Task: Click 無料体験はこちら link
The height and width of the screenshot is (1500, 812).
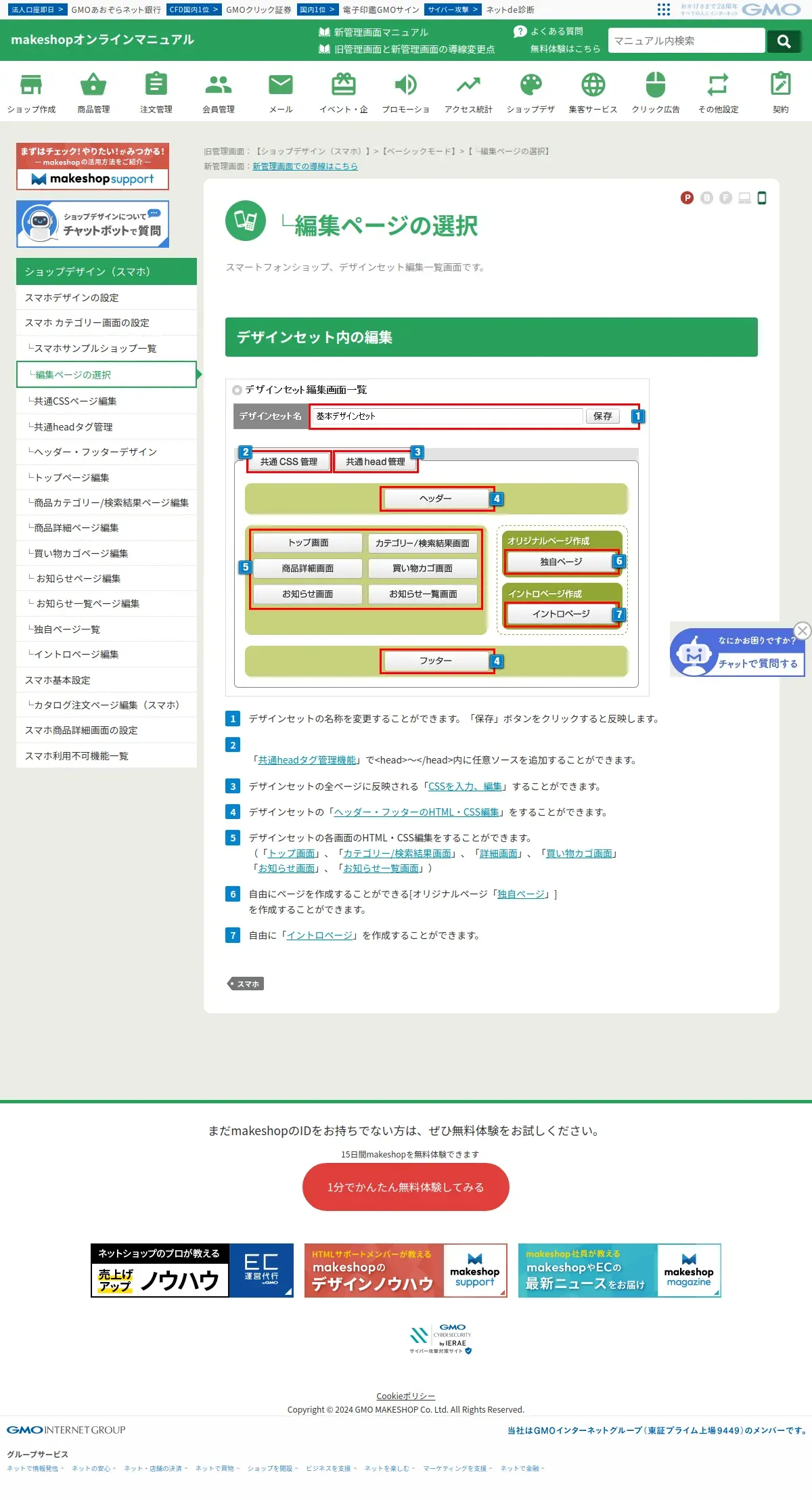Action: [x=565, y=48]
